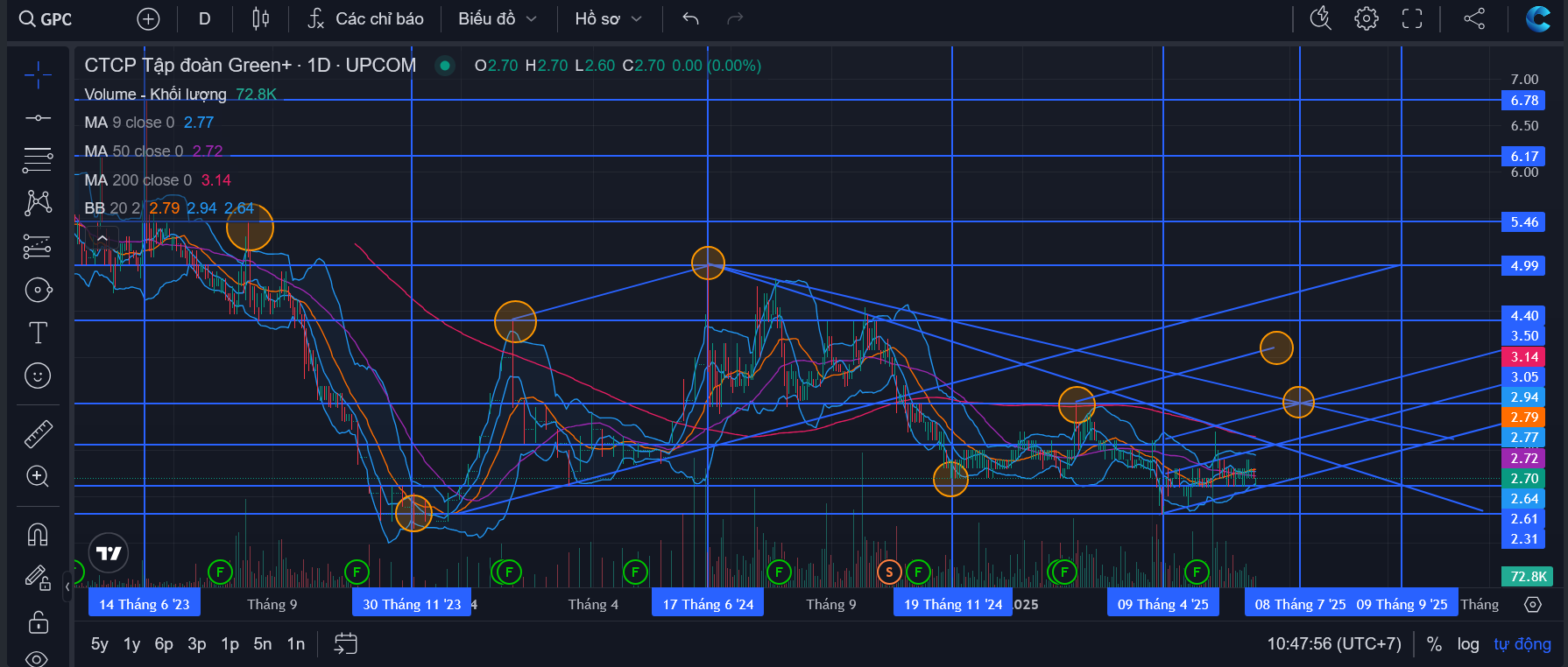Open the emoji icons tool

click(x=38, y=376)
